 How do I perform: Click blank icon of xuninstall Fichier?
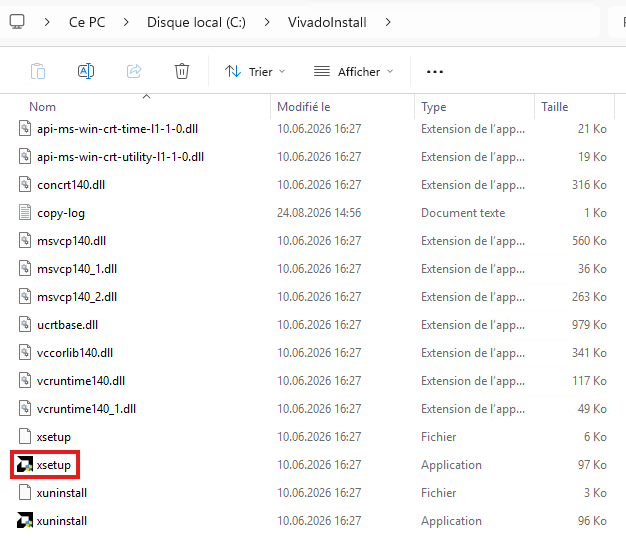click(25, 492)
